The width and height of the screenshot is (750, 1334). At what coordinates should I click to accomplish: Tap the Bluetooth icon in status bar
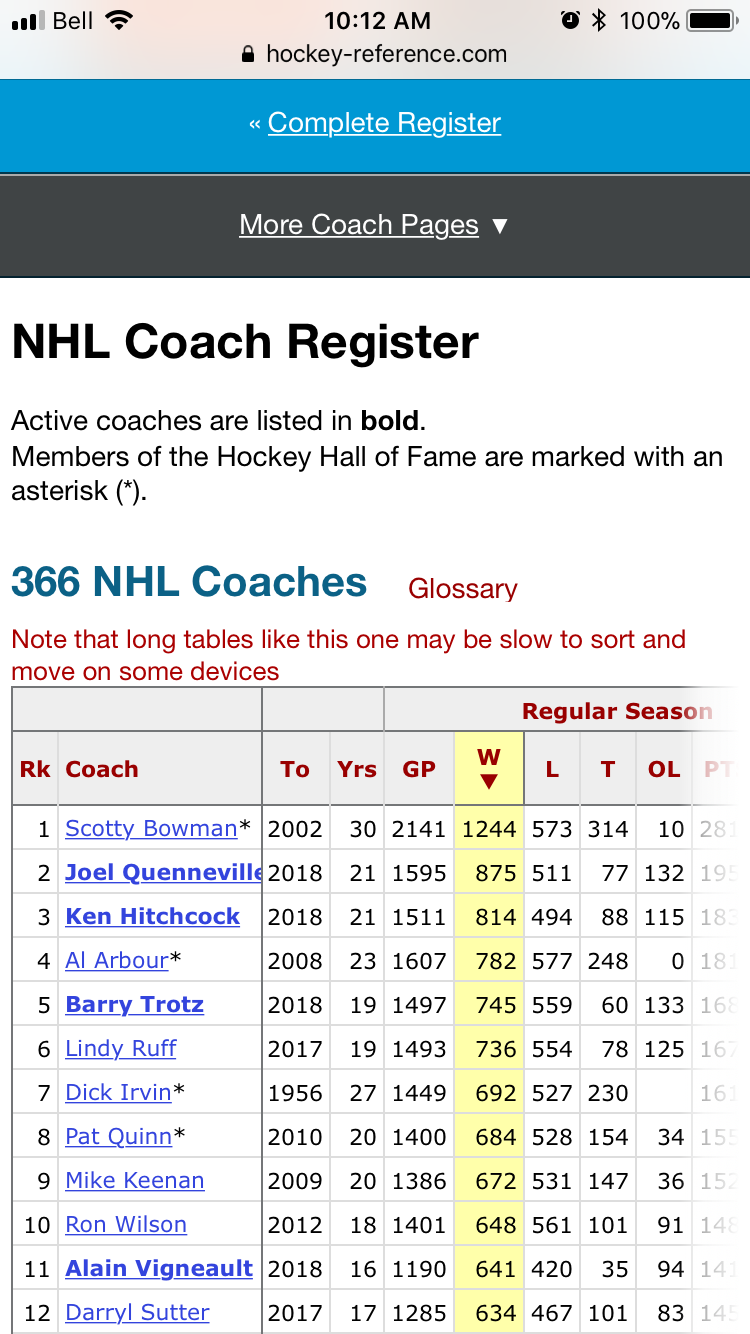tap(599, 21)
